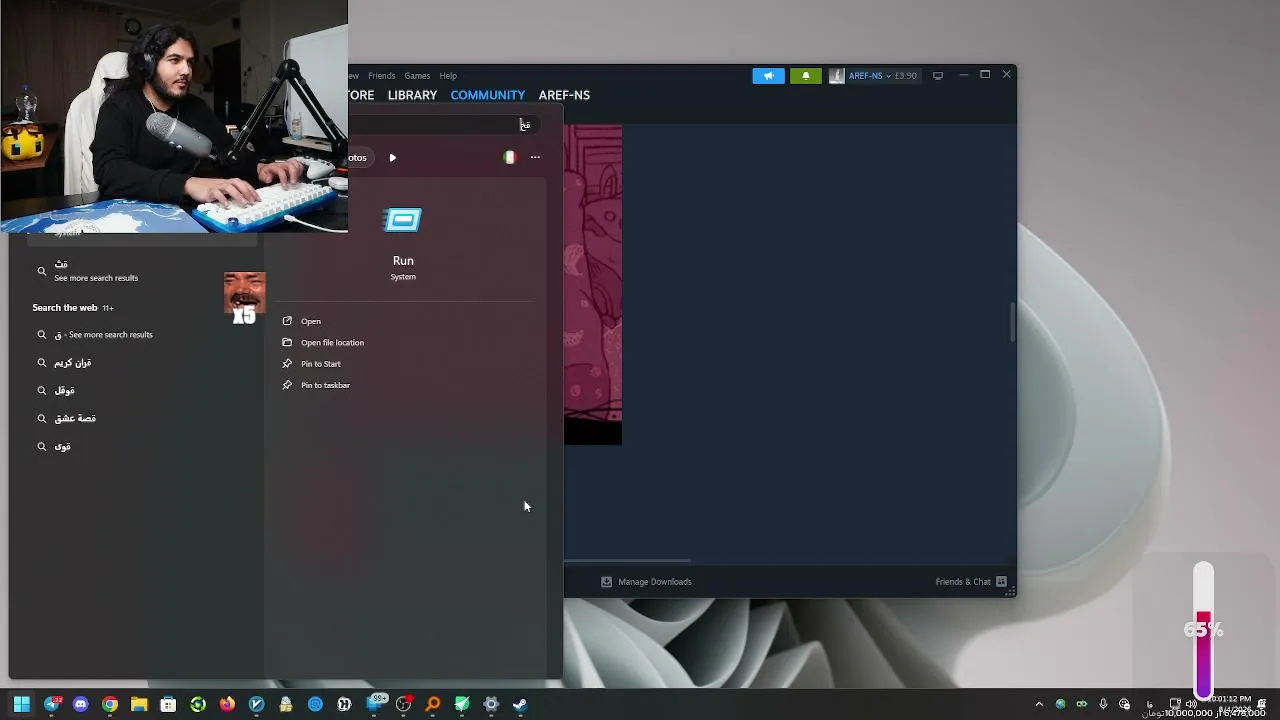The width and height of the screenshot is (1280, 720).
Task: Show hidden system tray icons
Action: click(1039, 704)
